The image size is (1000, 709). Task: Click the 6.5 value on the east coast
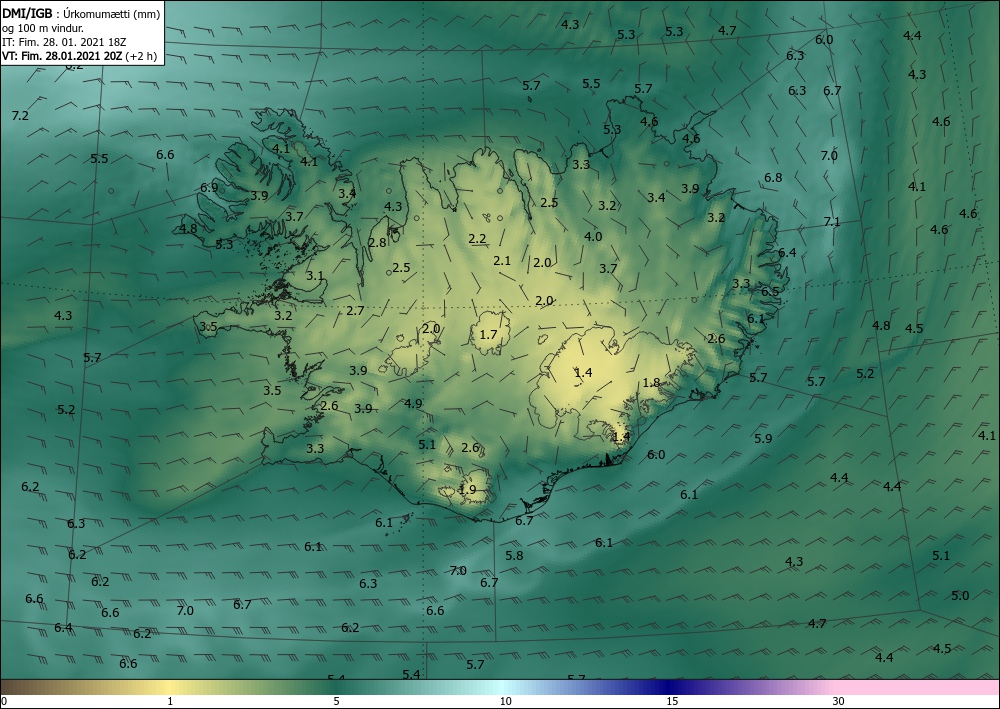pyautogui.click(x=770, y=291)
